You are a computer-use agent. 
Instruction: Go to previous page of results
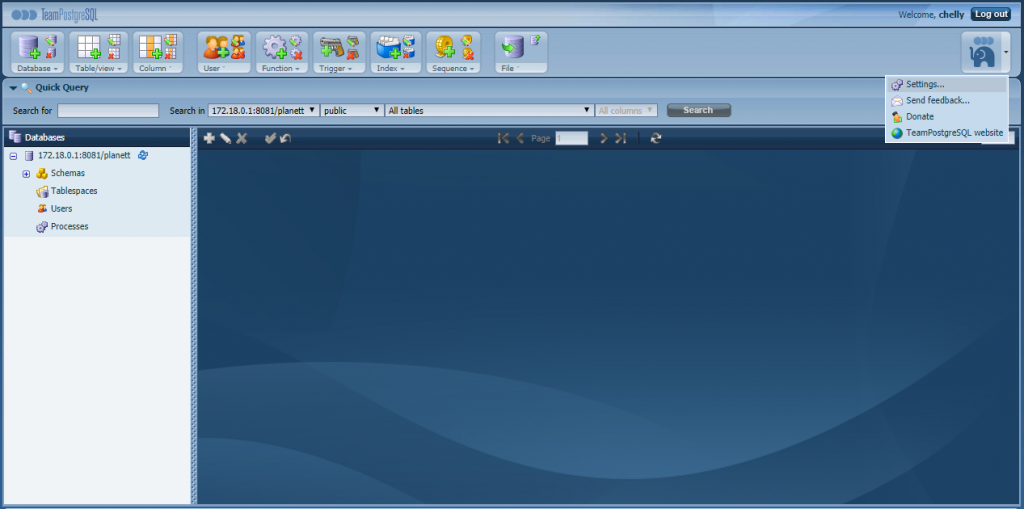coord(520,138)
